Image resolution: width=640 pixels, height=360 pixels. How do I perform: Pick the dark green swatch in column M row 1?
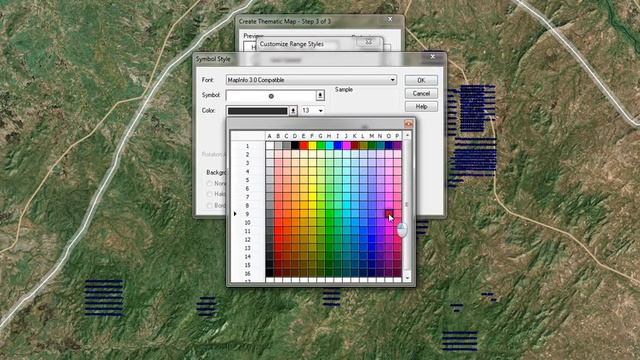click(x=372, y=146)
